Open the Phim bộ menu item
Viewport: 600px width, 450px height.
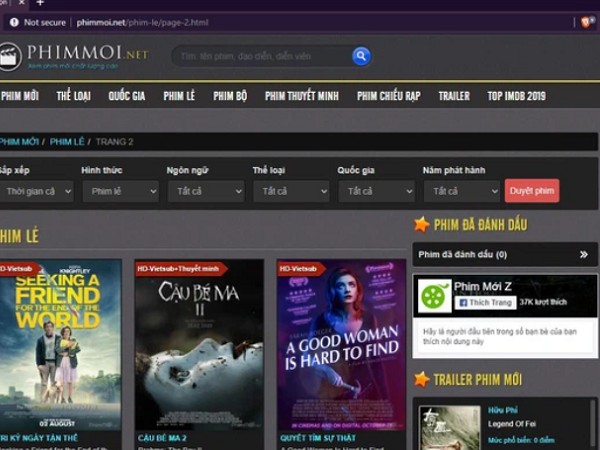[230, 96]
